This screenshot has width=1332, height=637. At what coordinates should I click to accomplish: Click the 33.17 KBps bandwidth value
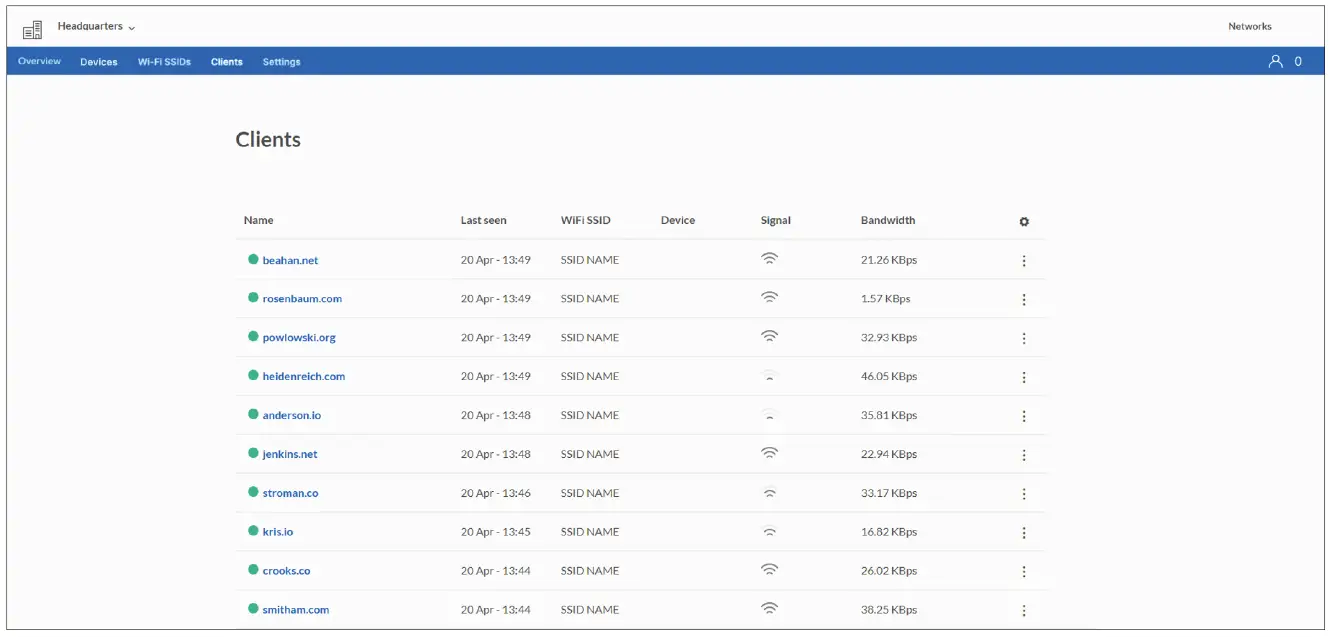pyautogui.click(x=889, y=493)
